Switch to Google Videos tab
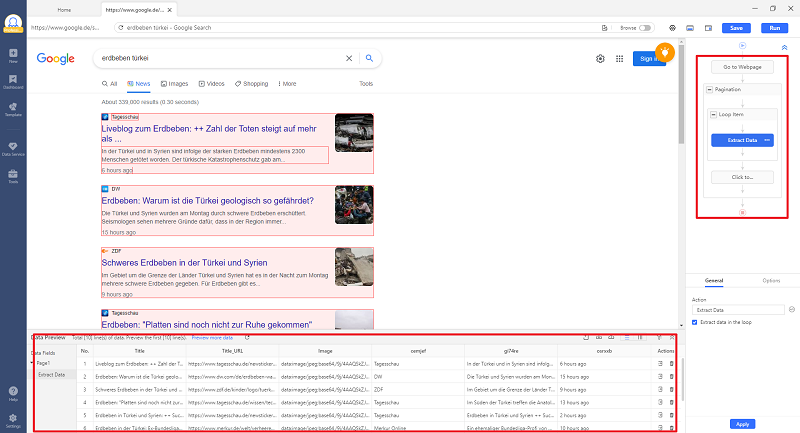 pyautogui.click(x=212, y=84)
